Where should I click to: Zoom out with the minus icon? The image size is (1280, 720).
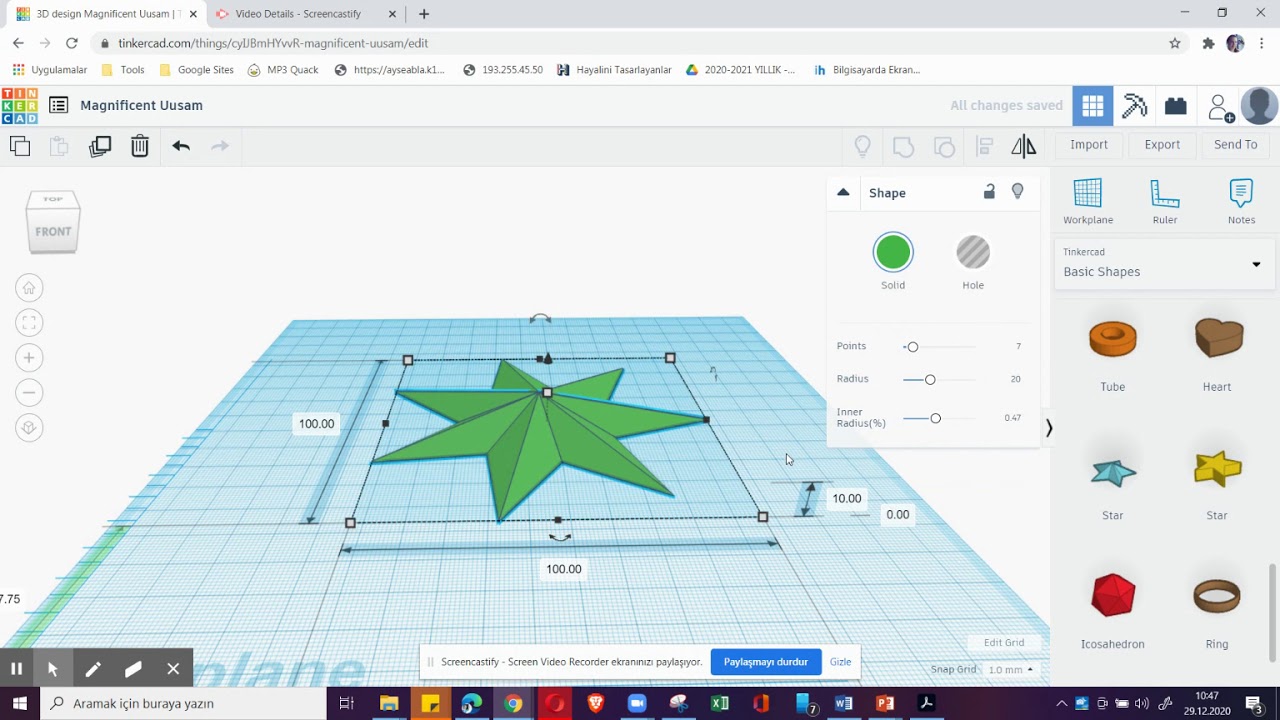pyautogui.click(x=29, y=393)
